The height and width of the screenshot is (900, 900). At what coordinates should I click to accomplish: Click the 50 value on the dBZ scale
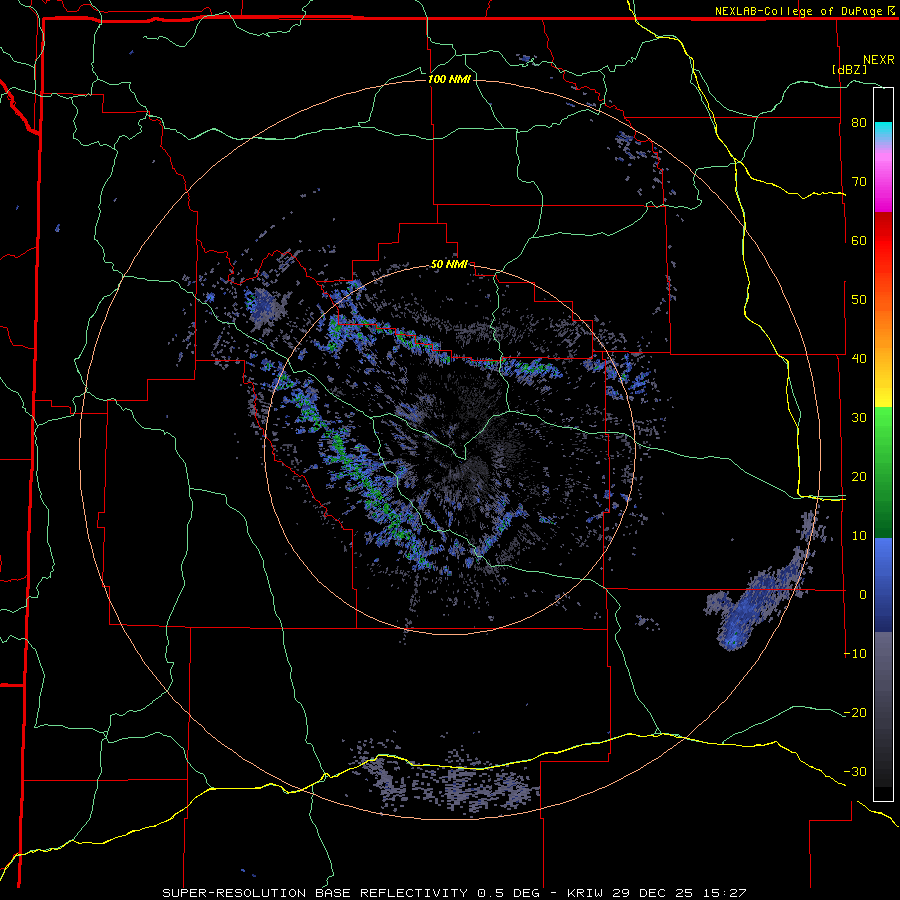[859, 300]
